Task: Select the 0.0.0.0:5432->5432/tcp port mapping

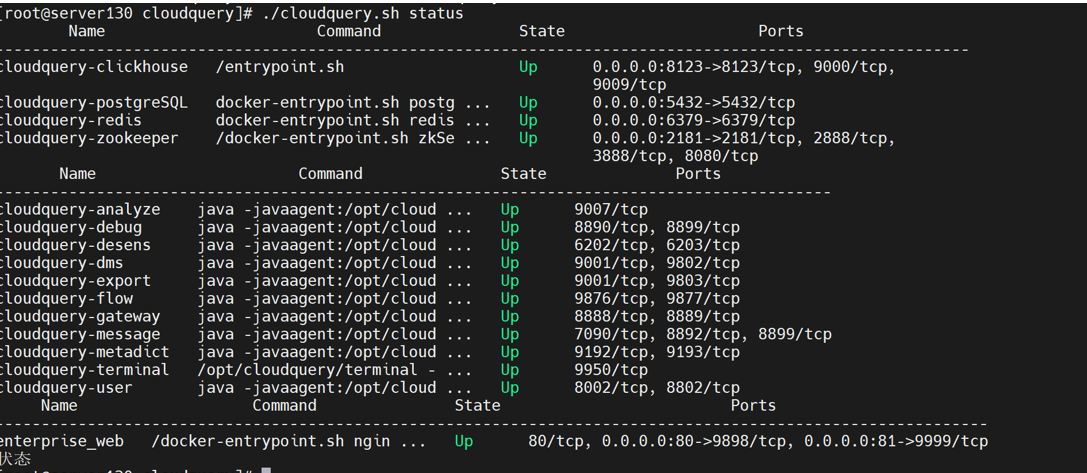Action: (x=693, y=103)
